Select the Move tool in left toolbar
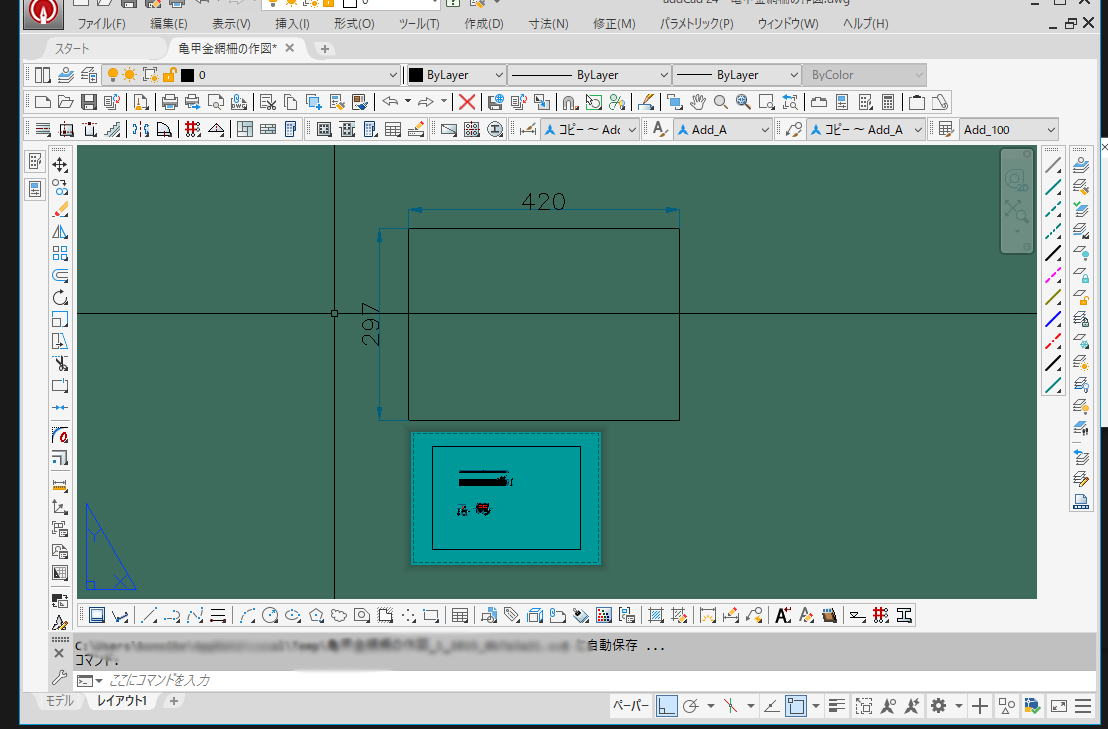Viewport: 1108px width, 729px height. pyautogui.click(x=60, y=165)
